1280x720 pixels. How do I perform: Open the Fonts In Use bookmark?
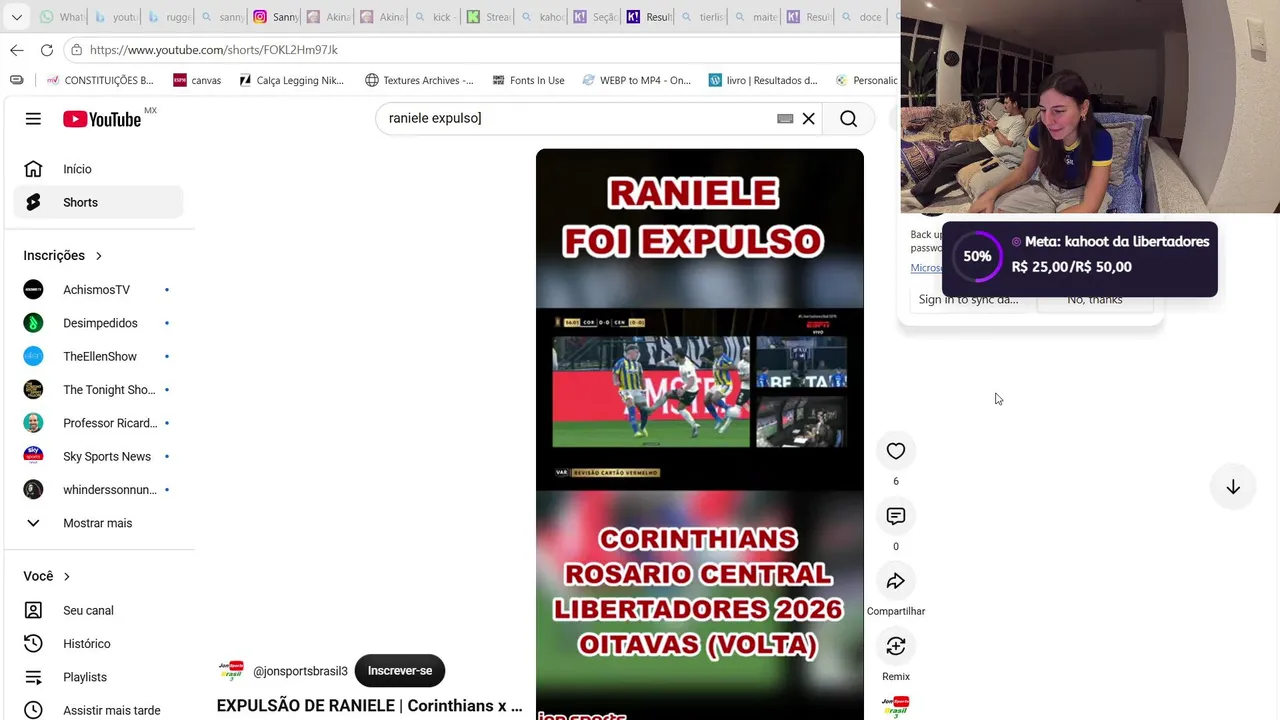[528, 80]
